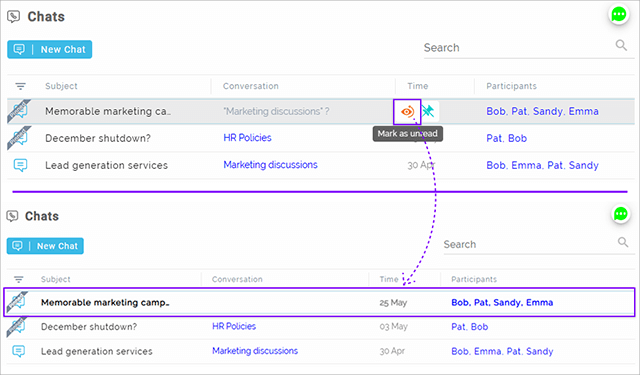Open the HR Policies link in upper Chats list
Screen dimensions: 640x375
[x=247, y=138]
